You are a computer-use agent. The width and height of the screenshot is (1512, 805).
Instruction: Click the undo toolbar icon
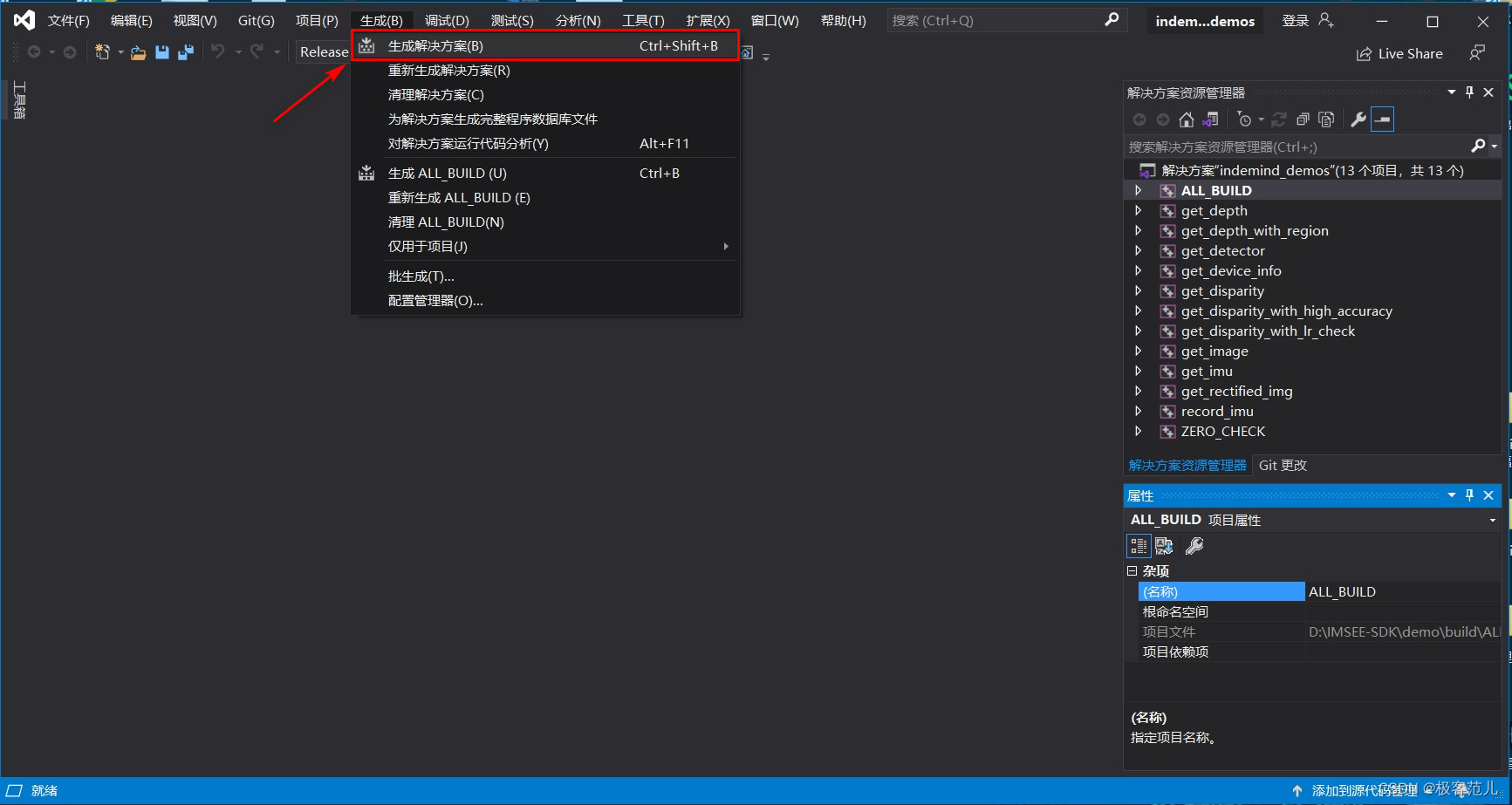tap(218, 52)
